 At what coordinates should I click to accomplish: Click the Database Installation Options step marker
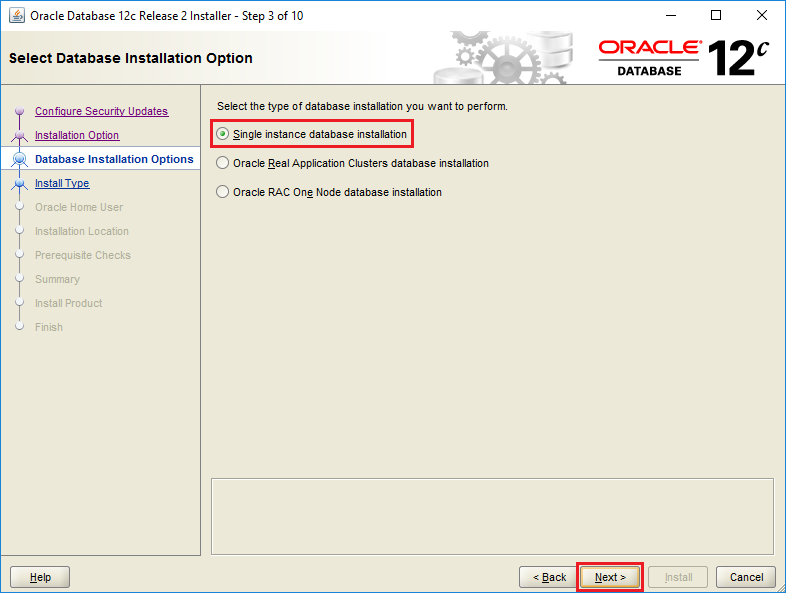(20, 159)
